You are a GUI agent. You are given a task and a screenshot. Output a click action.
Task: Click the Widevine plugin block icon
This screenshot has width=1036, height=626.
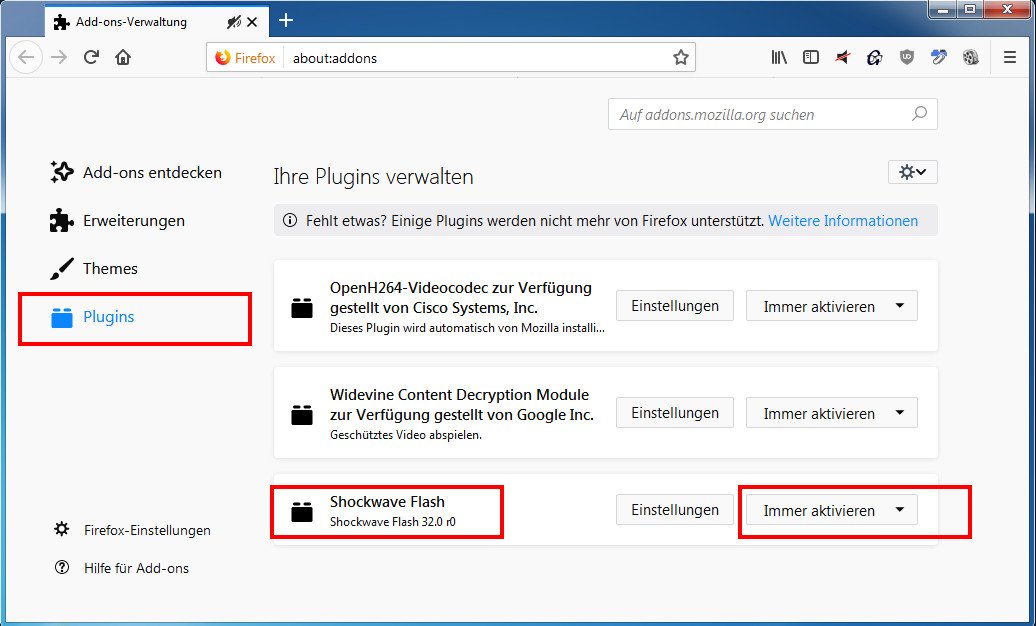(x=302, y=414)
